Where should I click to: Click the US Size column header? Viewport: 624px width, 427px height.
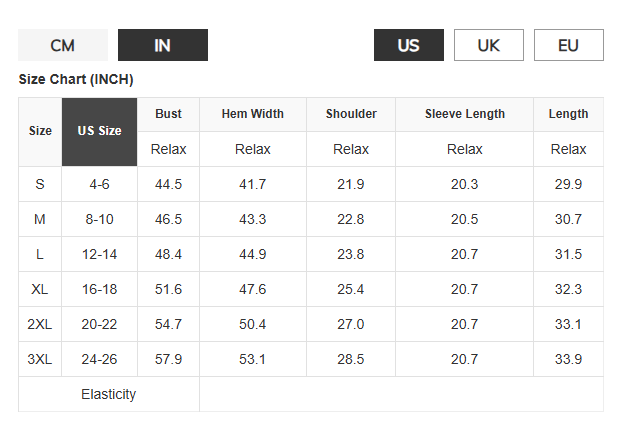[99, 131]
